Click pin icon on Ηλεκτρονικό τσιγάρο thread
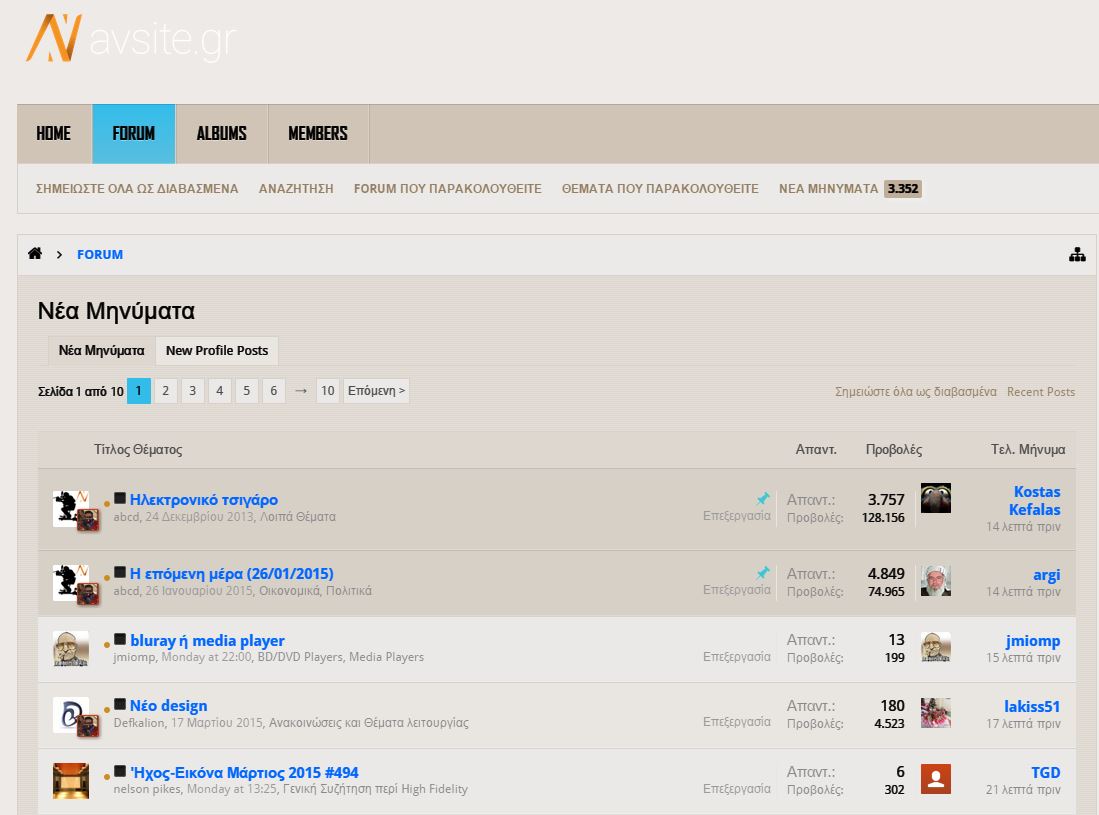 [763, 498]
